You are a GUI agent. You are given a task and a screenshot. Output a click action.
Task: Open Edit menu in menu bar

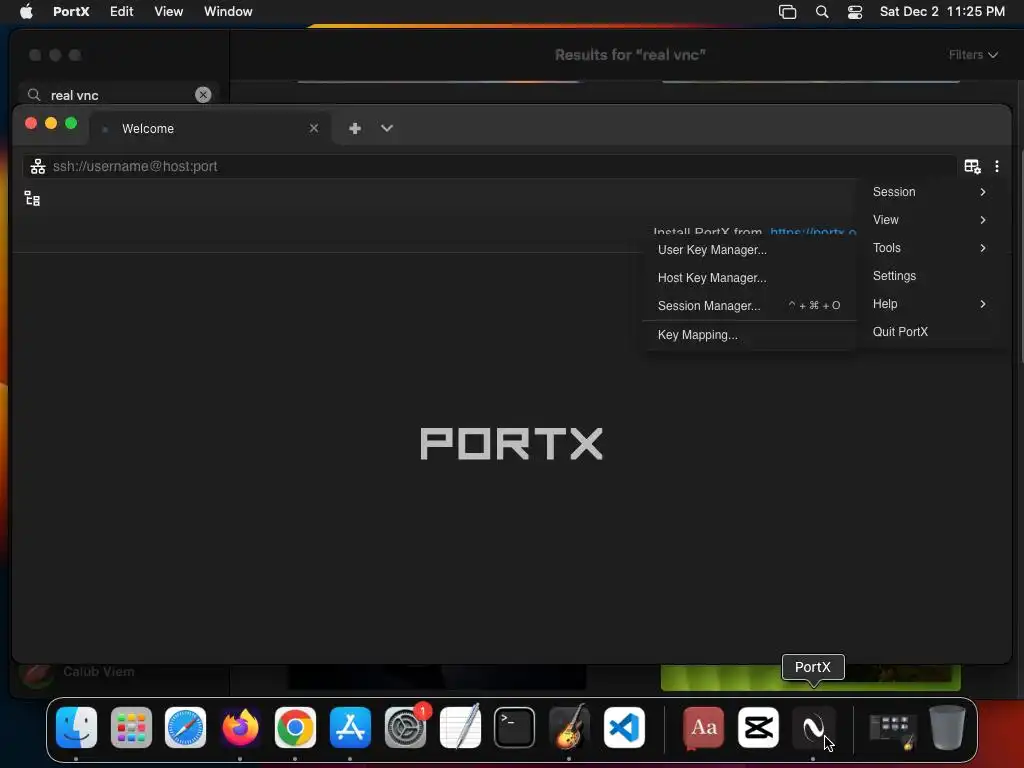(121, 12)
